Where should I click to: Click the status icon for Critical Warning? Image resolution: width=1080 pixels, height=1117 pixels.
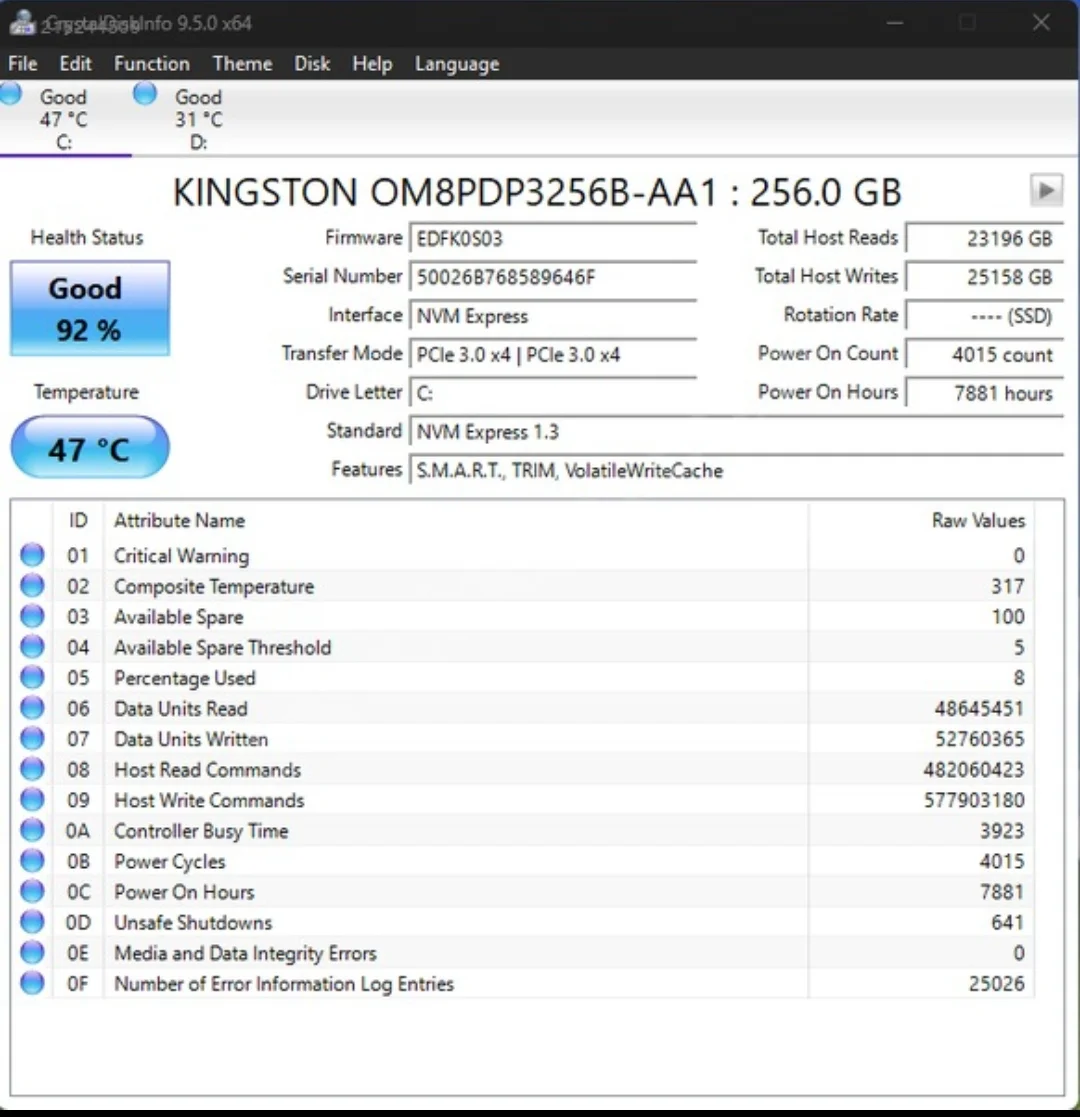click(x=32, y=555)
